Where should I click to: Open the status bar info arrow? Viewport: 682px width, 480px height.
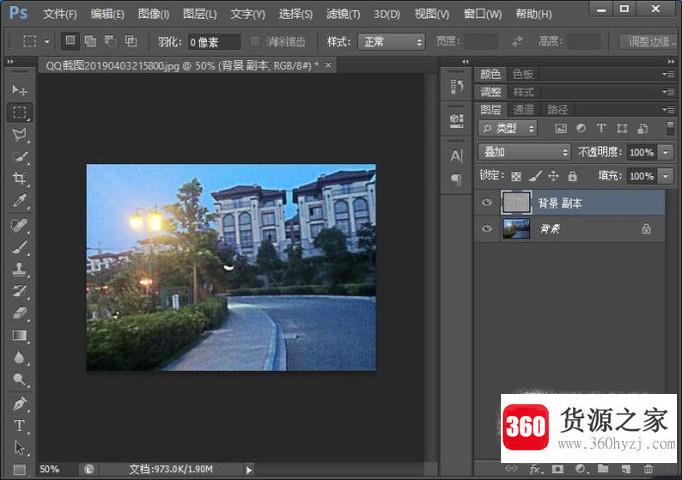(249, 470)
